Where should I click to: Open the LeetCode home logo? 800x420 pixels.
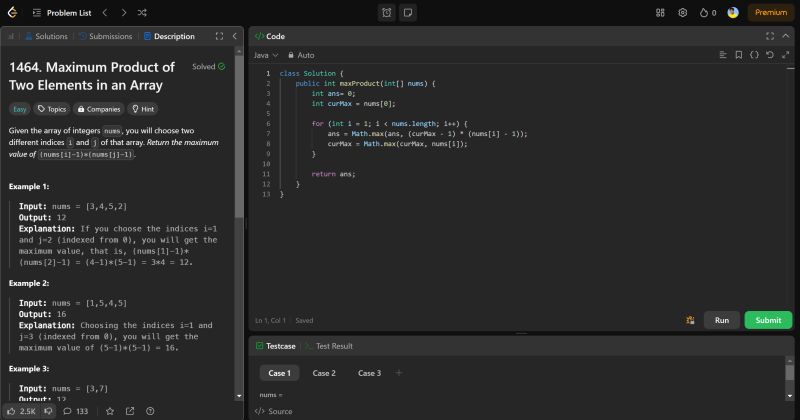[x=12, y=12]
